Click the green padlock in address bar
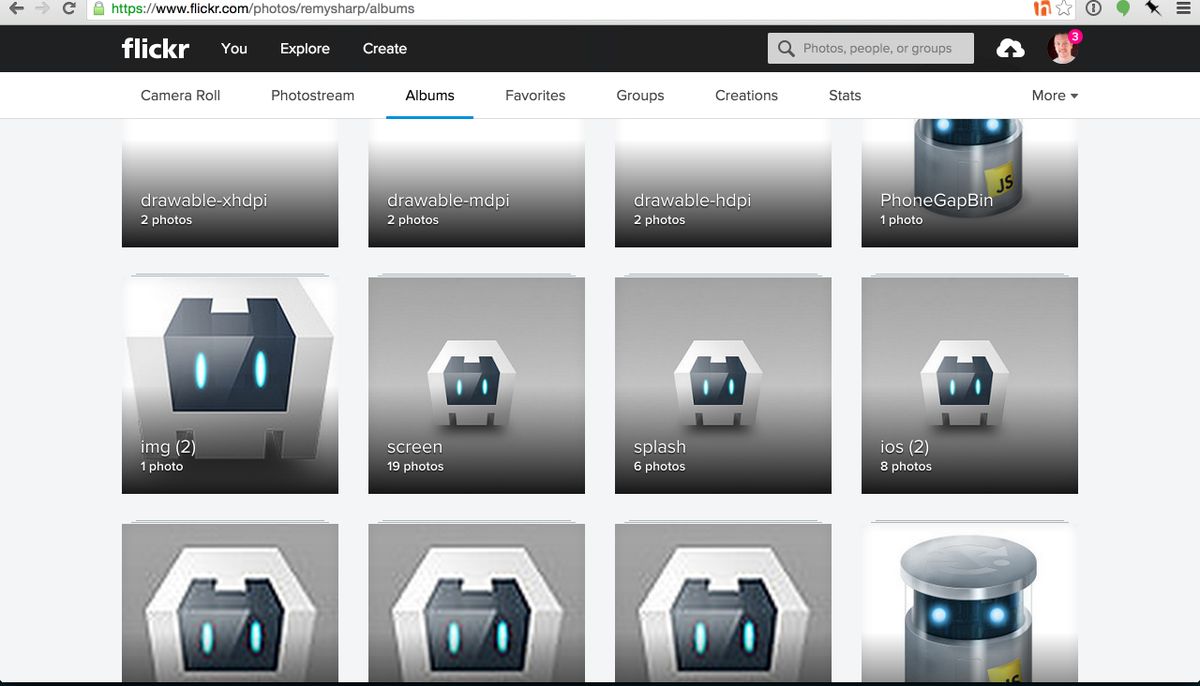The height and width of the screenshot is (686, 1200). [98, 8]
